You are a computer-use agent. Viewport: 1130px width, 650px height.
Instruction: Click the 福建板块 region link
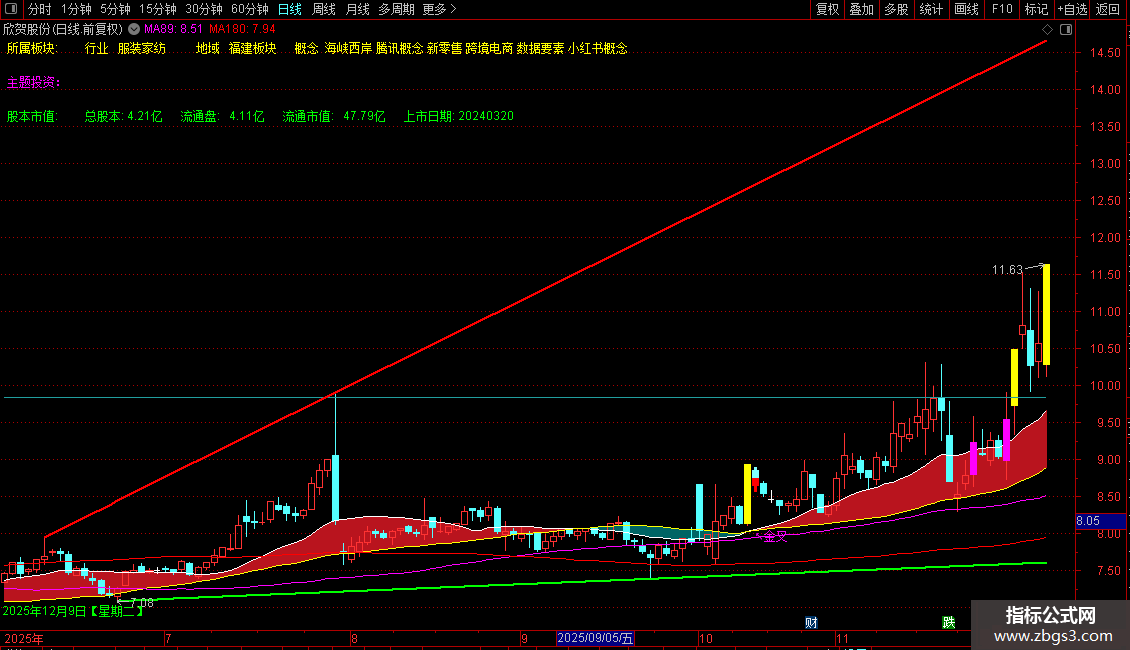tap(253, 48)
